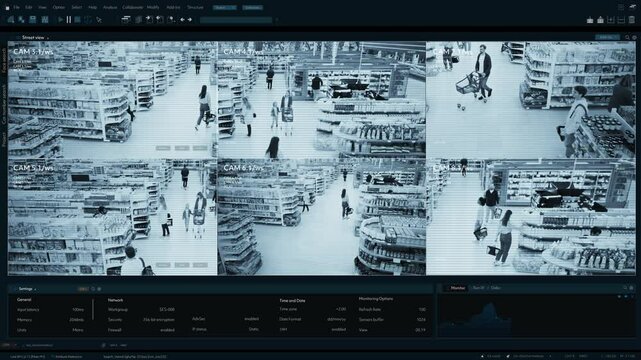Click the toolbar search input field
Image resolution: width=641 pixels, height=360 pixels.
click(x=236, y=20)
